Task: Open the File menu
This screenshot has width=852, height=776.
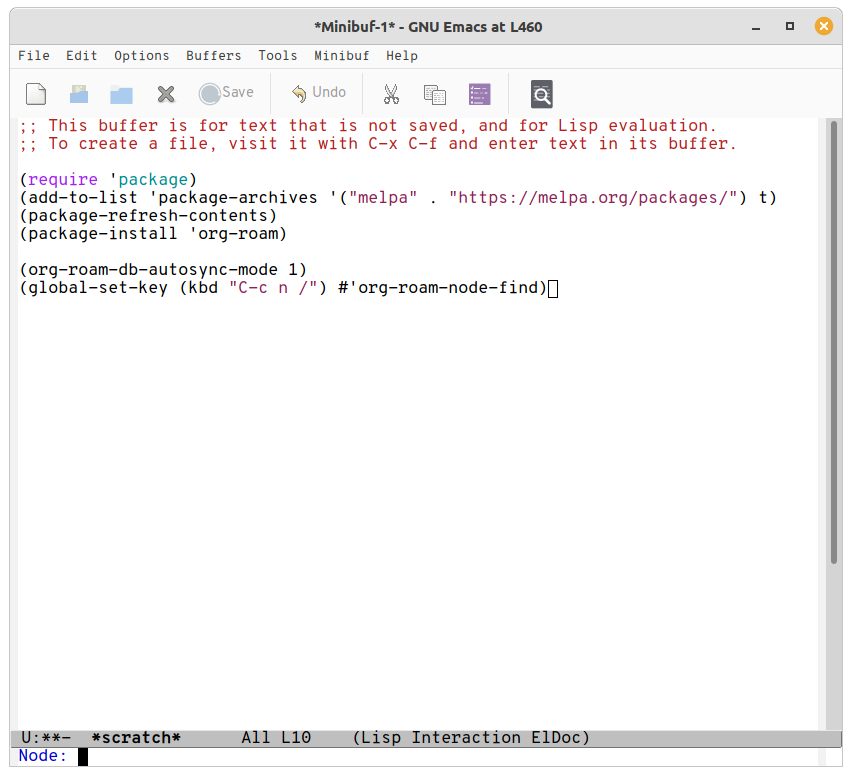Action: 34,55
